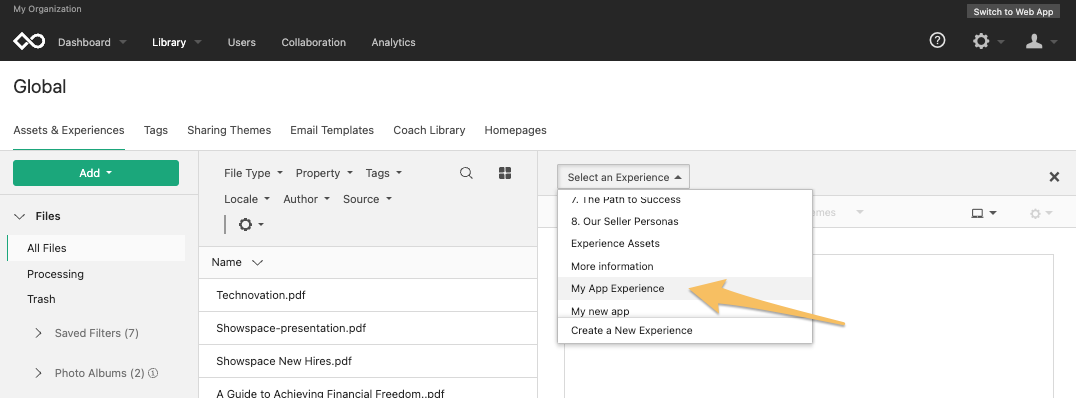Select the Assets & Experiences tab
Image resolution: width=1076 pixels, height=398 pixels.
(x=69, y=130)
